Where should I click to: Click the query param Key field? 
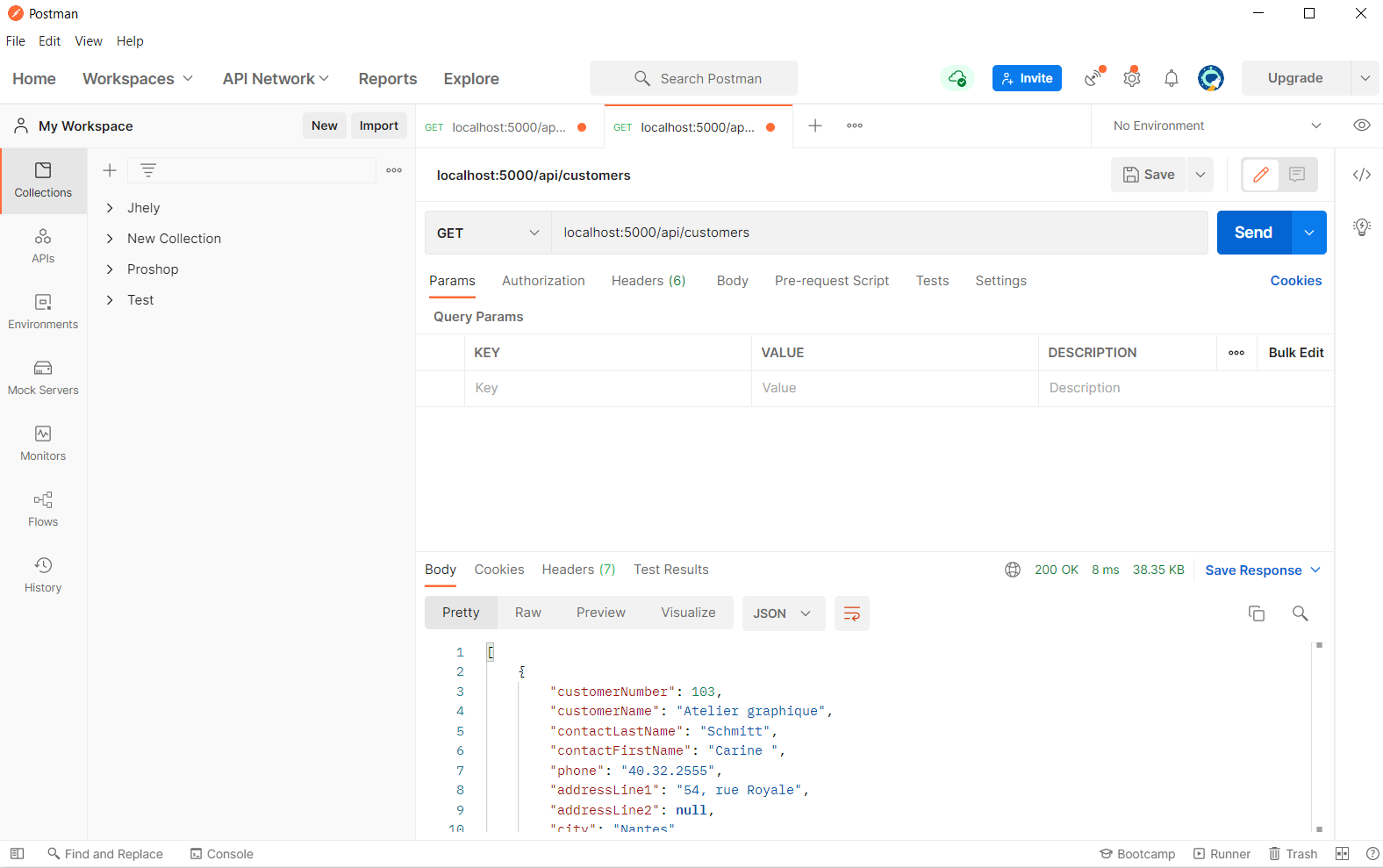pos(608,388)
